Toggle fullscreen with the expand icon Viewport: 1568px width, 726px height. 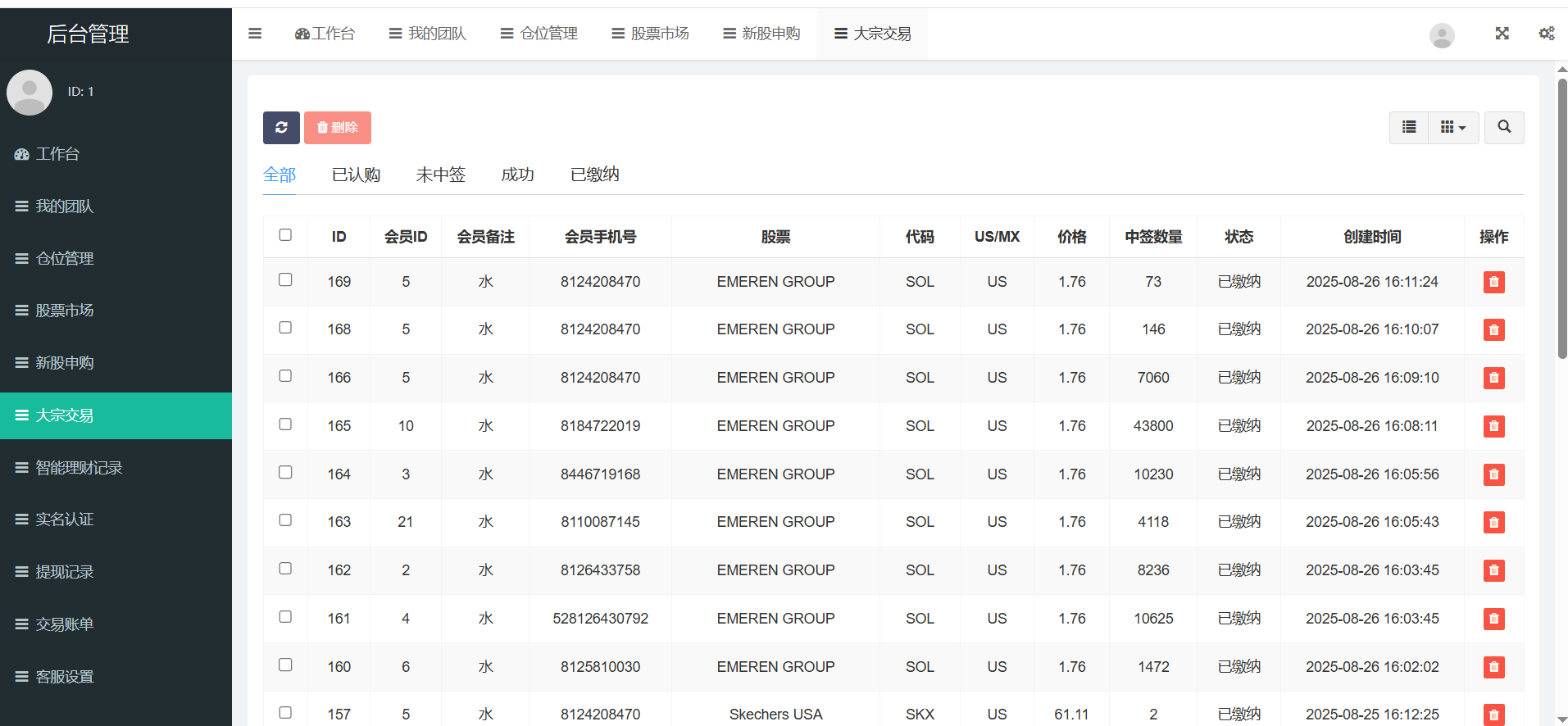click(1502, 34)
